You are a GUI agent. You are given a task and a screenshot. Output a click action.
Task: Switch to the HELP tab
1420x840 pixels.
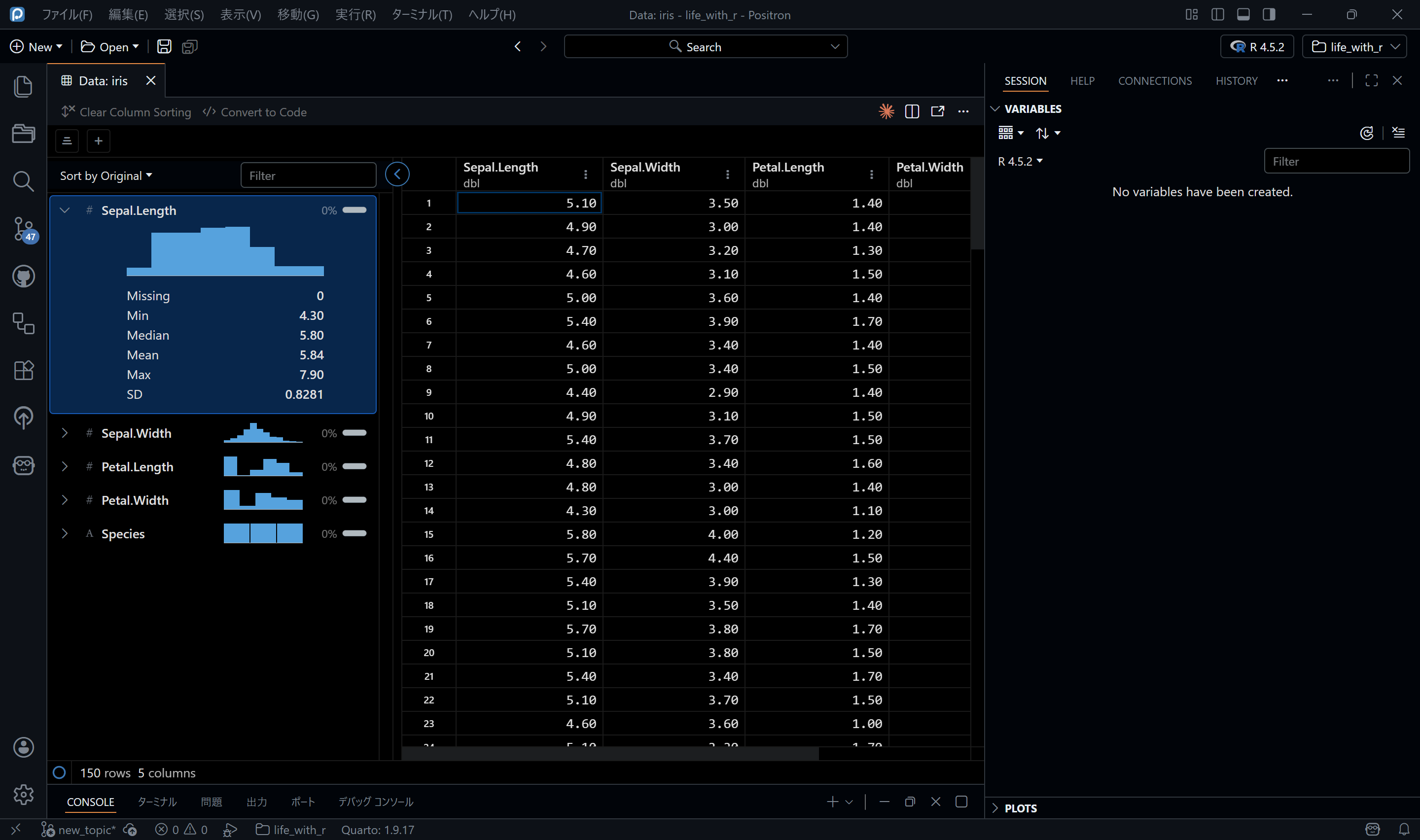(1082, 81)
